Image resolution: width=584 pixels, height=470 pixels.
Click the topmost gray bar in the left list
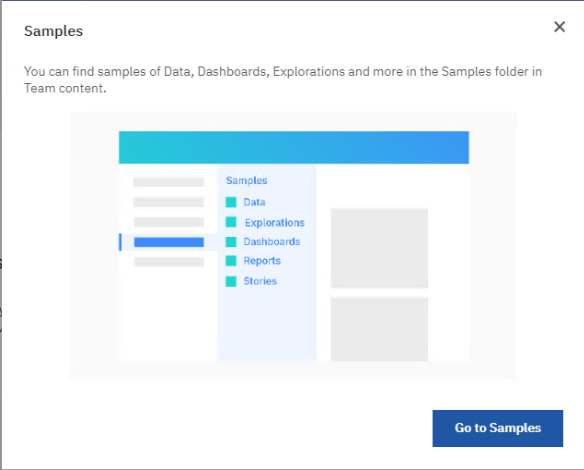[x=169, y=182]
